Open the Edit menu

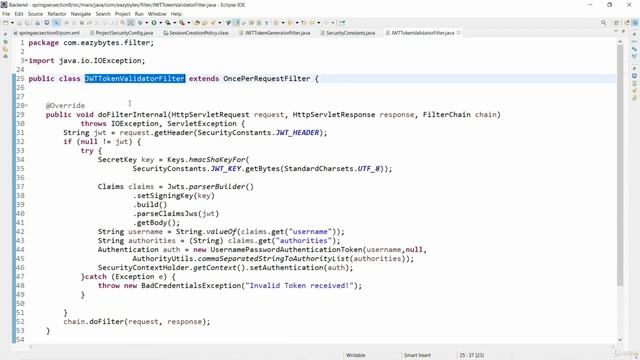[x=19, y=14]
